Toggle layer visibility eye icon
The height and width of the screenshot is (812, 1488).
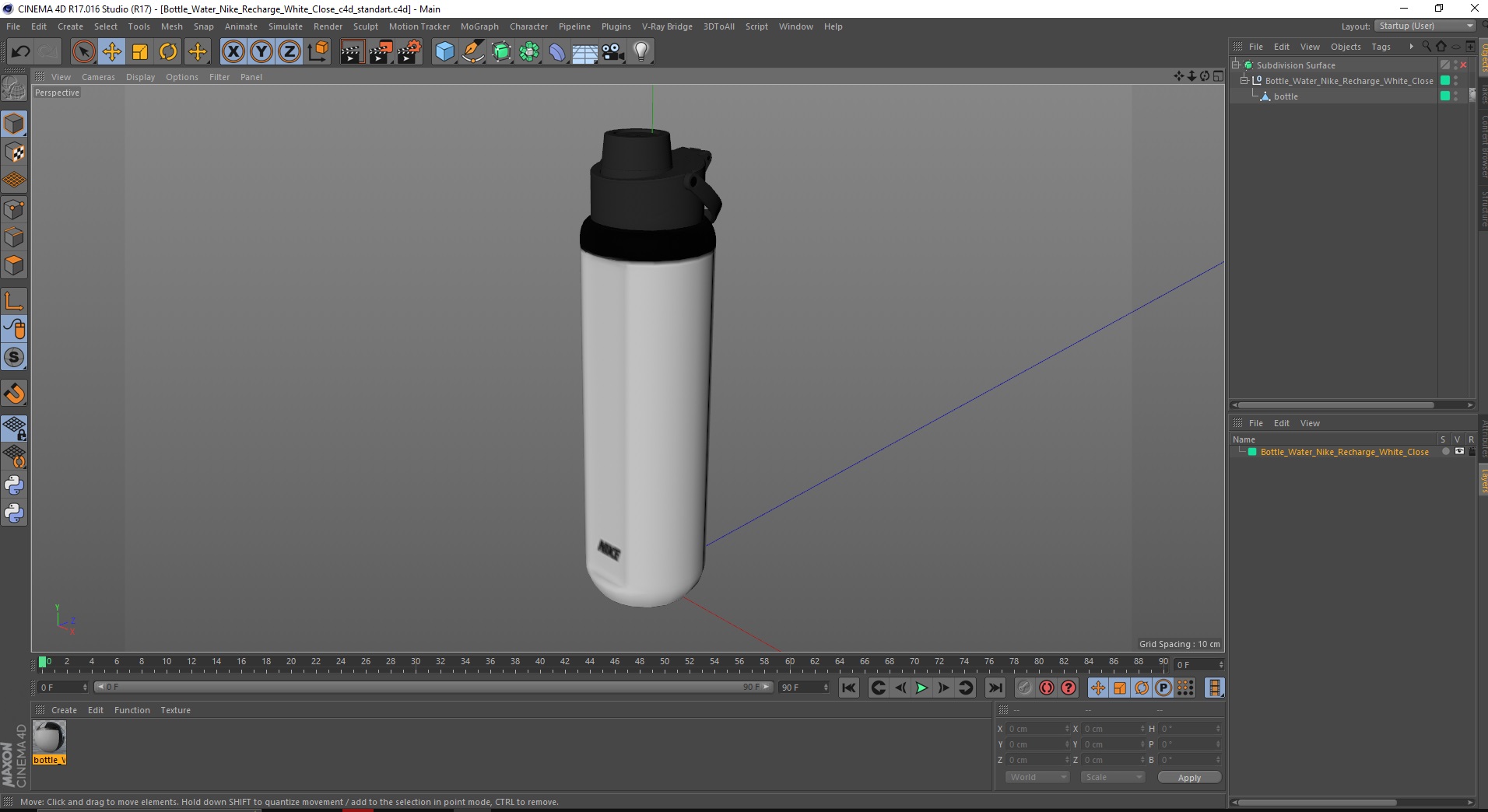pyautogui.click(x=1459, y=452)
